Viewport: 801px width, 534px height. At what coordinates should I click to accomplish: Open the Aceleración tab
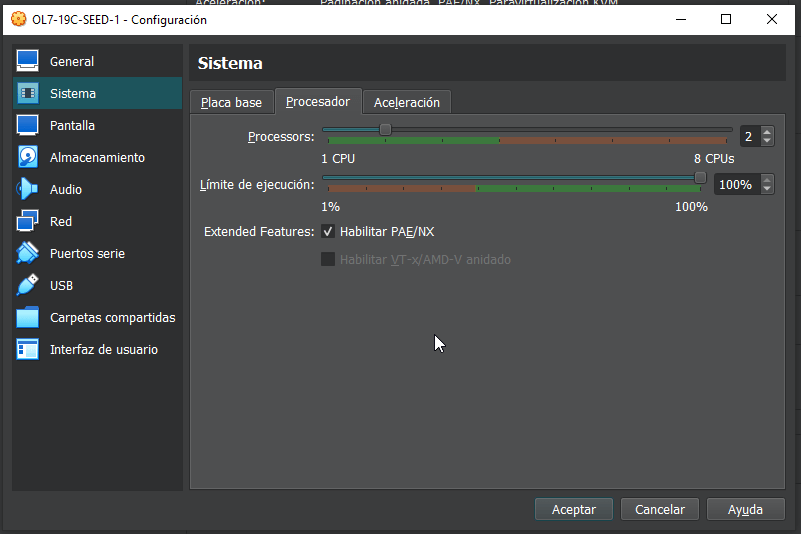[406, 102]
